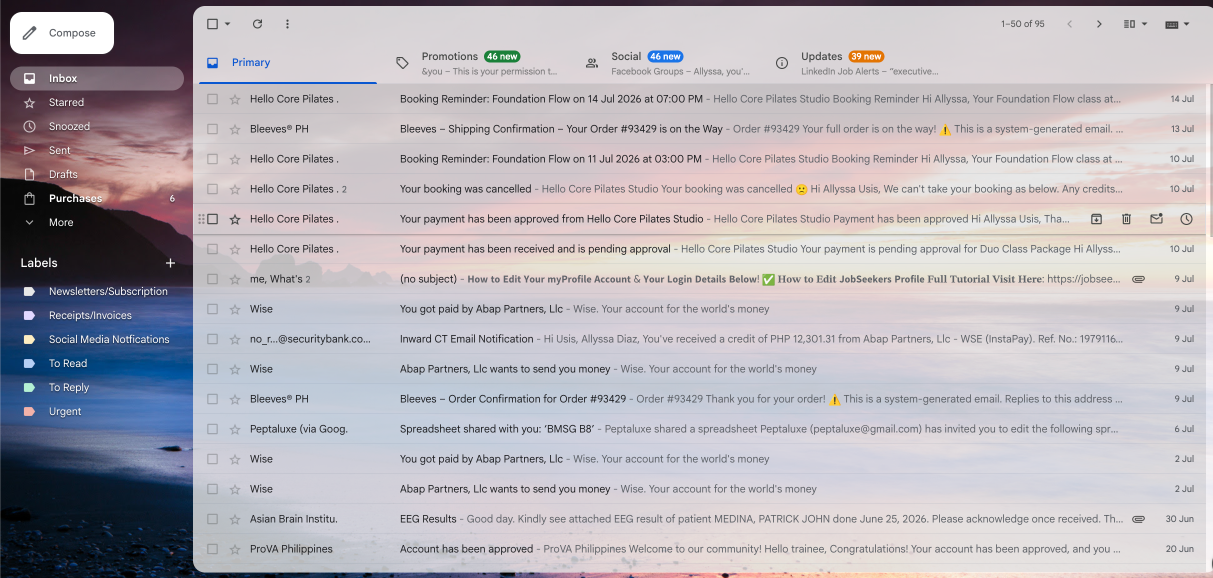
Task: Open the toolbar three-dot More menu
Action: click(x=287, y=24)
